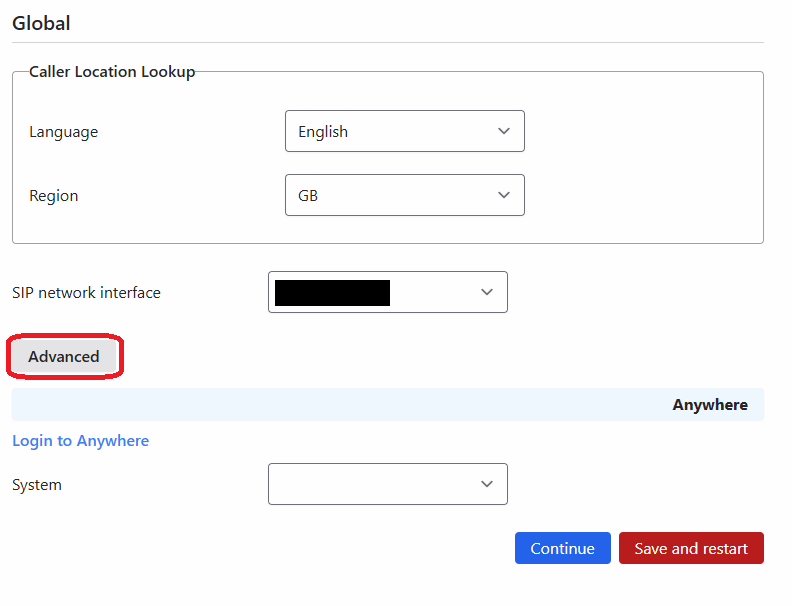
Task: Click the blacked-out SIP interface value
Action: (332, 293)
